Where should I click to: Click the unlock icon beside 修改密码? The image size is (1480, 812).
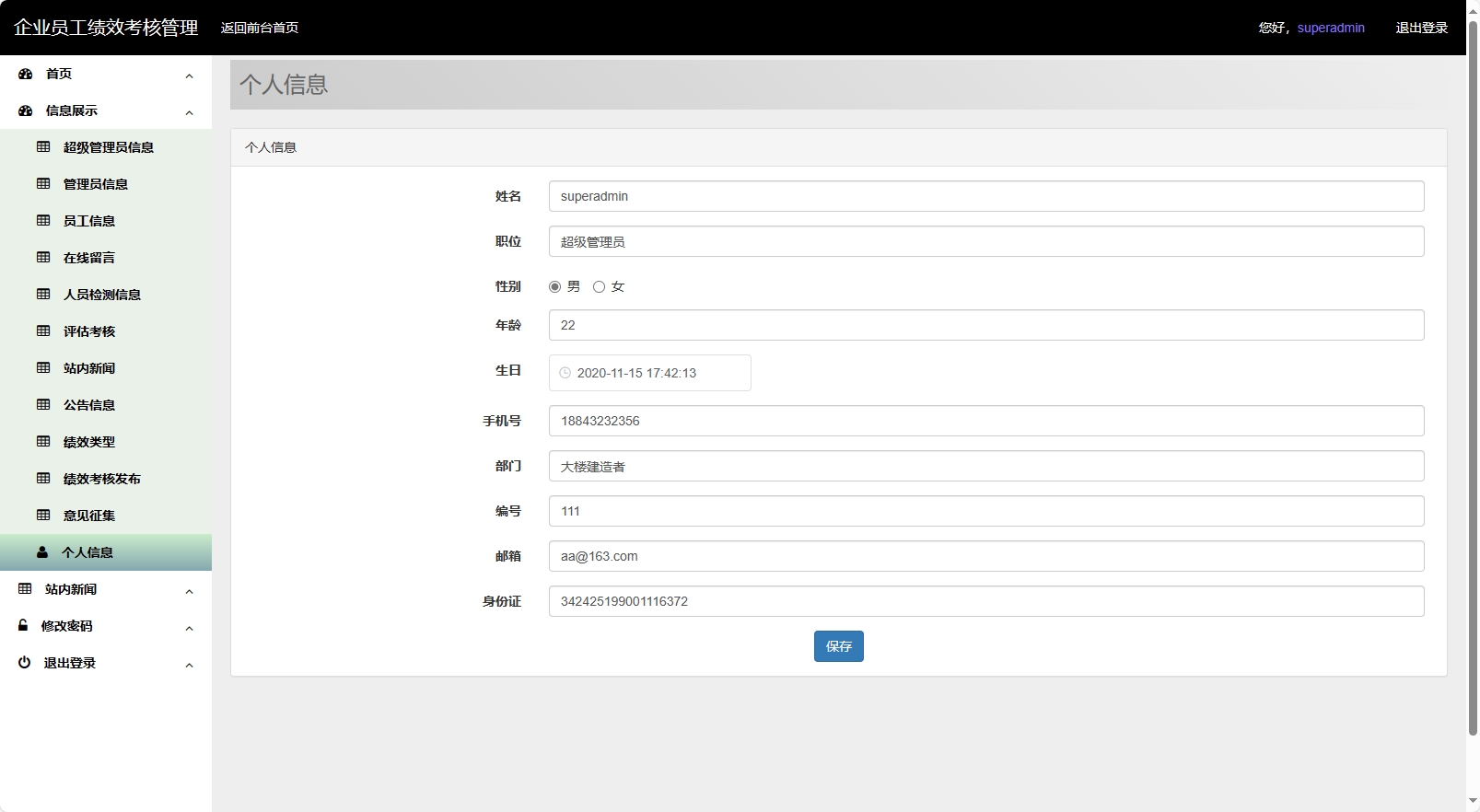pos(23,625)
